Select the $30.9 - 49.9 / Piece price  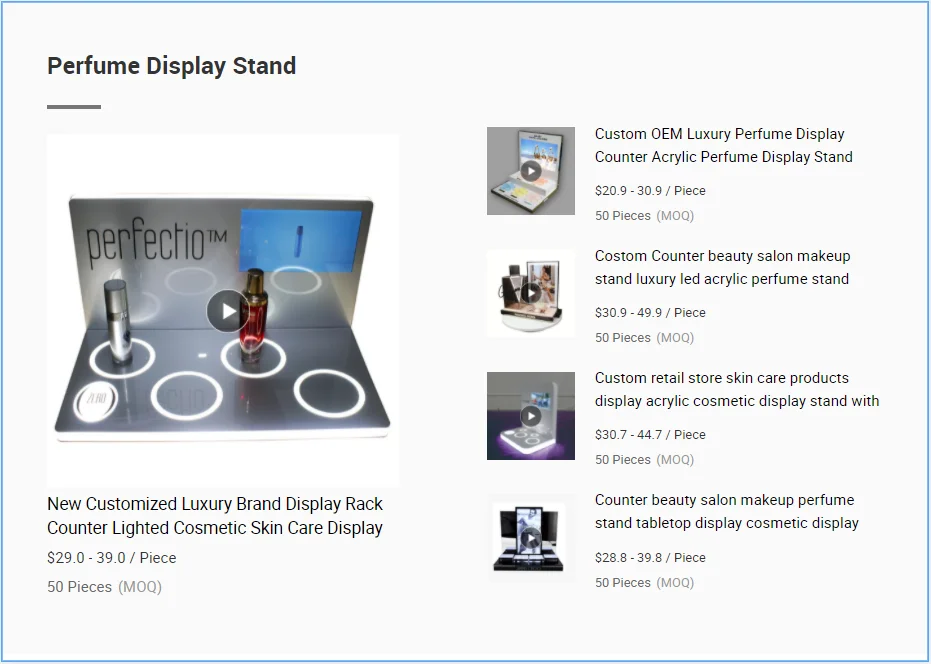click(x=650, y=312)
